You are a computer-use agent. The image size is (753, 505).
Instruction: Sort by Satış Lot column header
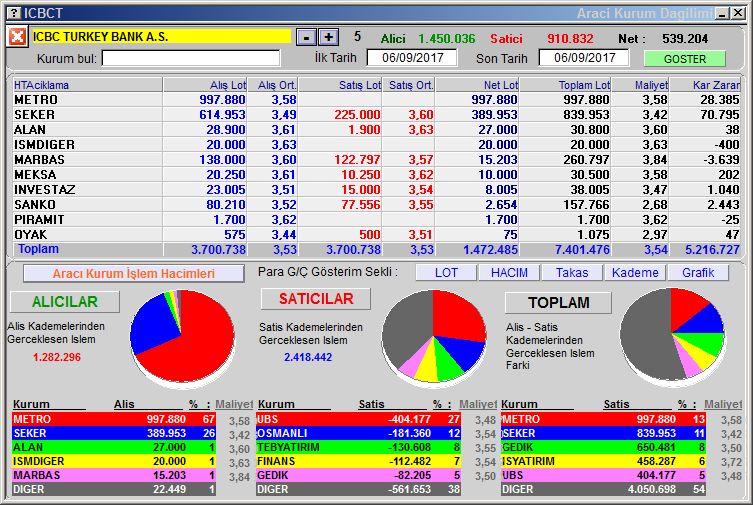340,85
